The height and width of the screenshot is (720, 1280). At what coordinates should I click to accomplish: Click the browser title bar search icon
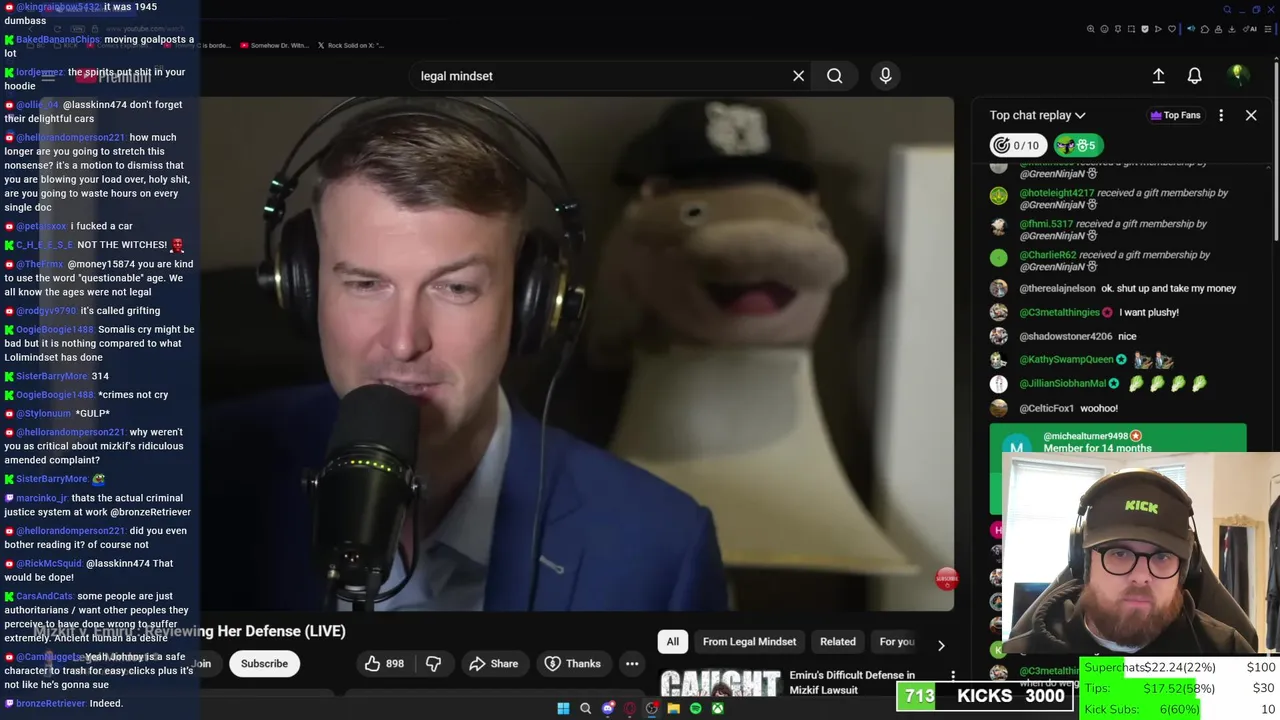[1228, 10]
